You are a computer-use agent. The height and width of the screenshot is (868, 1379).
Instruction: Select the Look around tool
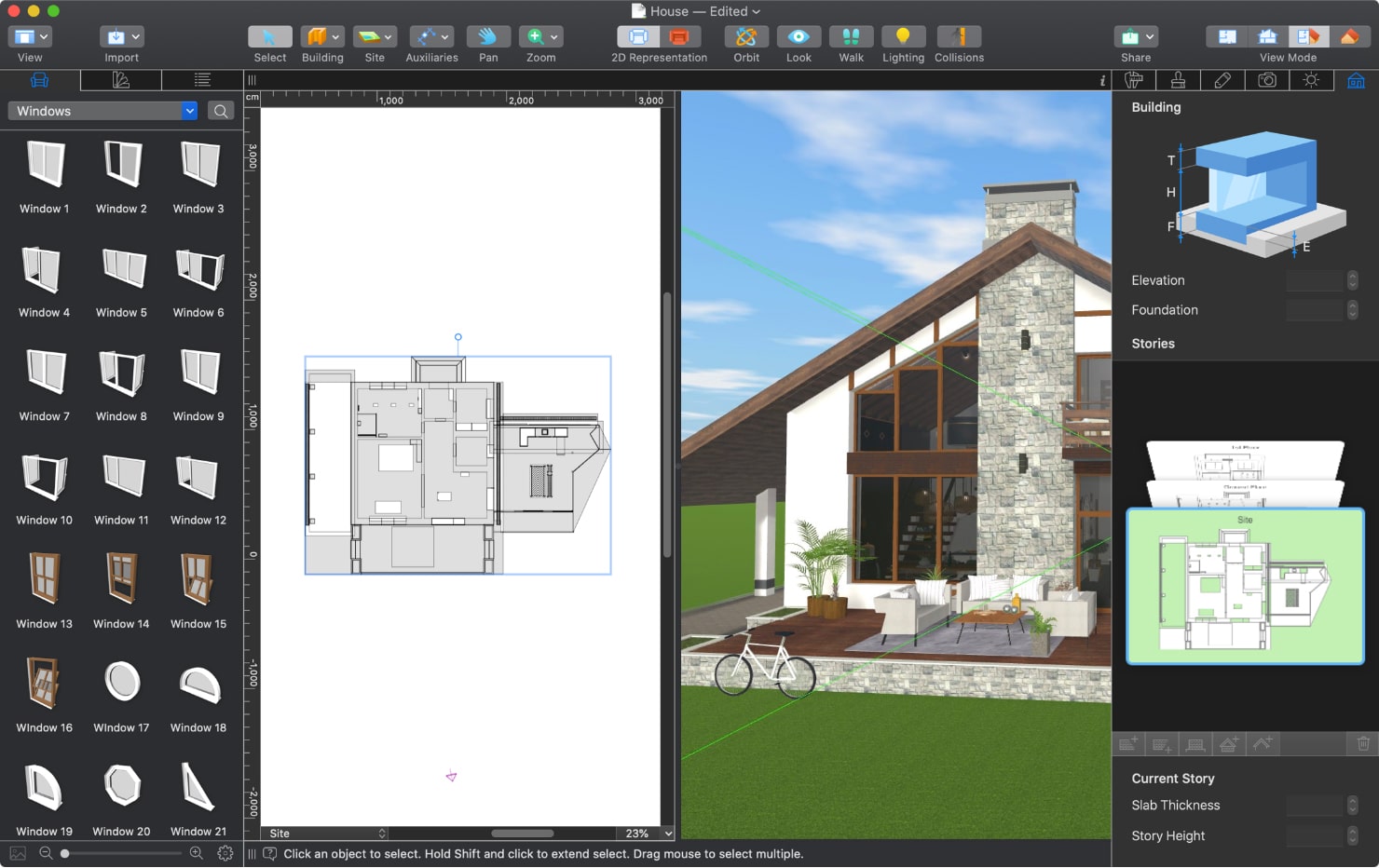tap(798, 37)
